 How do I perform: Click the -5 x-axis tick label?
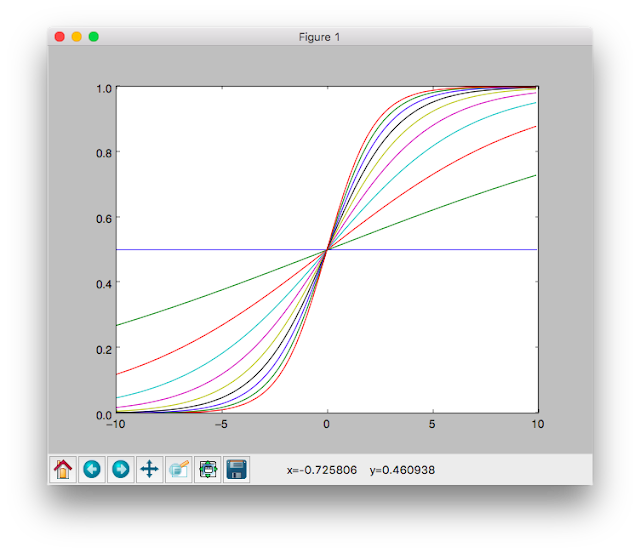tap(221, 424)
